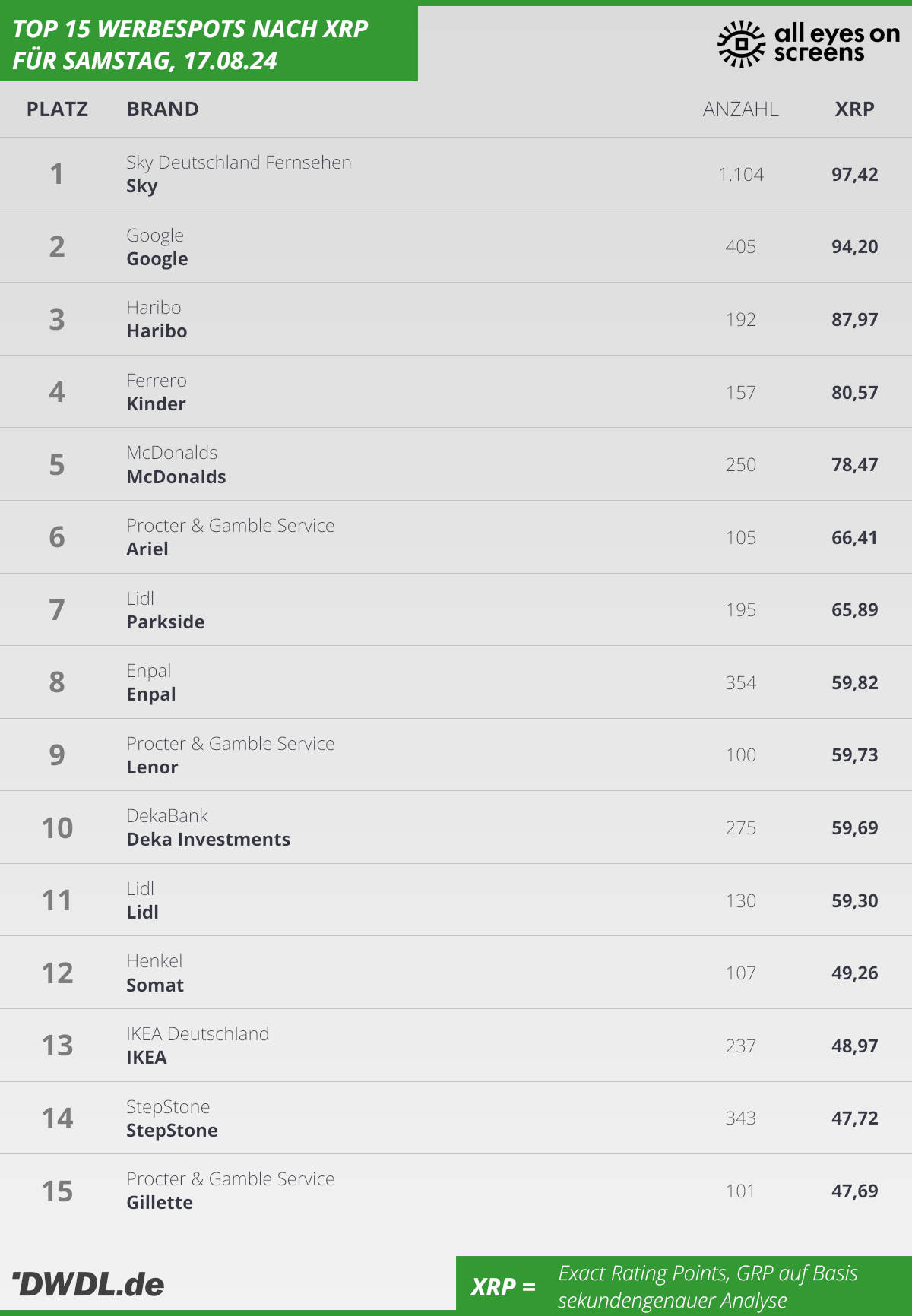912x1316 pixels.
Task: Select the StepStone XRP value 47,72
Action: coord(855,1118)
